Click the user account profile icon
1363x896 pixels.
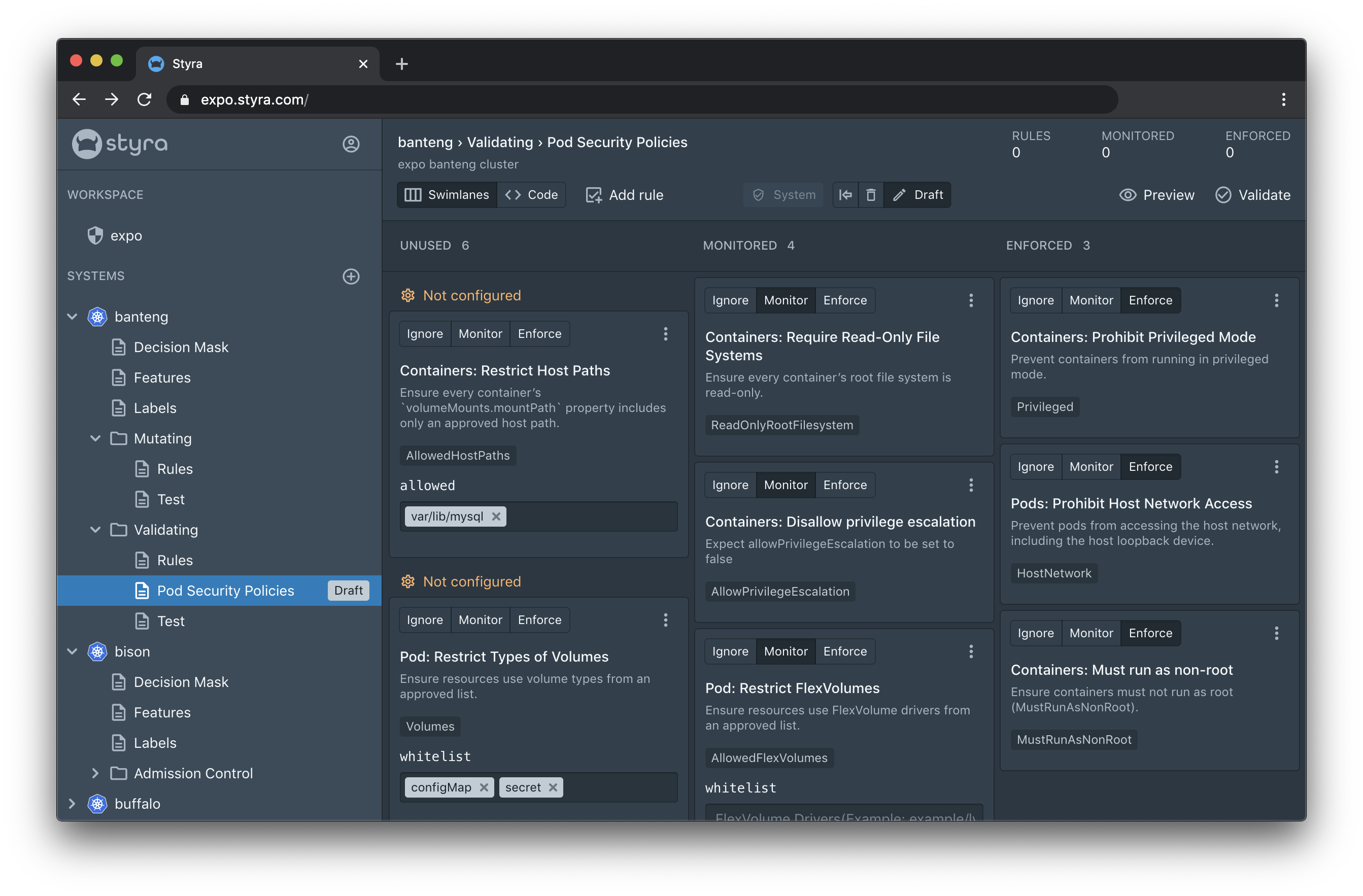pyautogui.click(x=351, y=144)
